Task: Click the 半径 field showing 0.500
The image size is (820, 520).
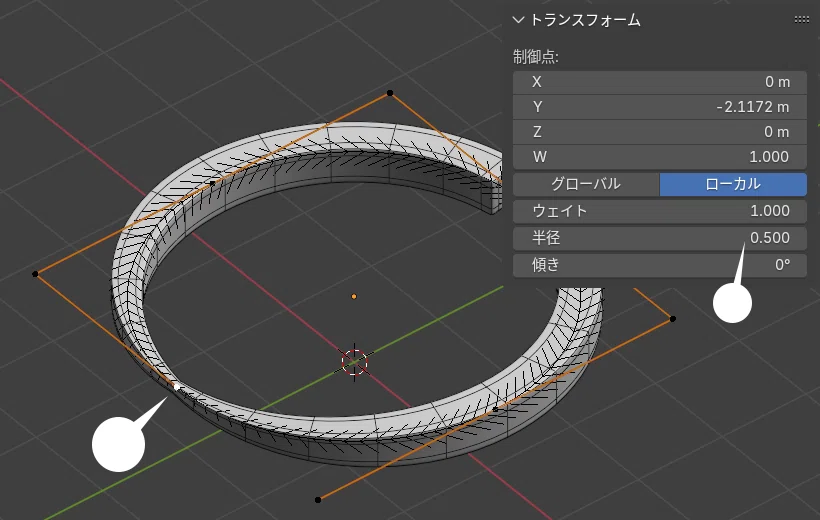Action: point(659,238)
